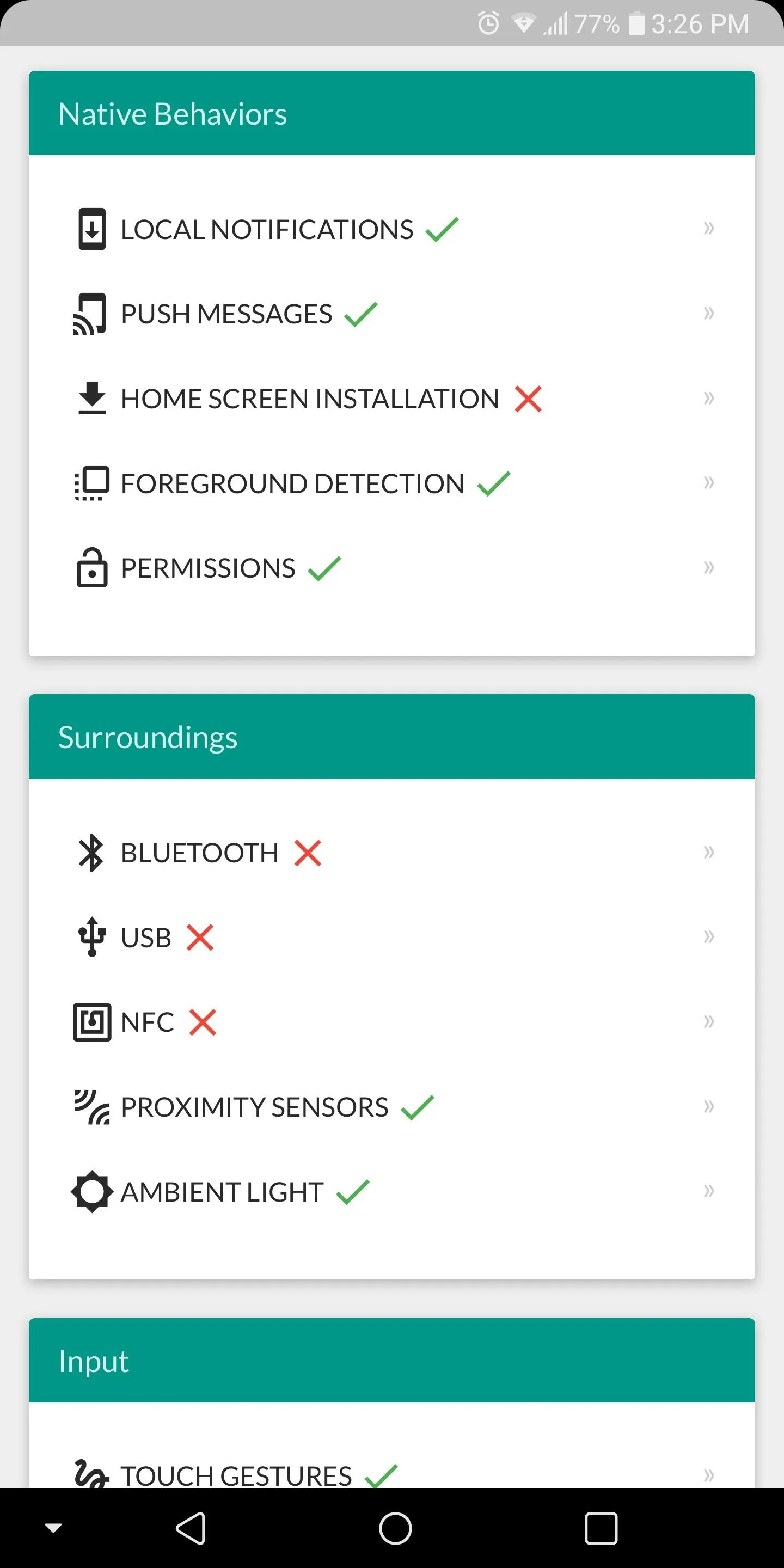Expand Bluetooth using the right double chevron
This screenshot has height=1568, width=784.
tap(708, 852)
